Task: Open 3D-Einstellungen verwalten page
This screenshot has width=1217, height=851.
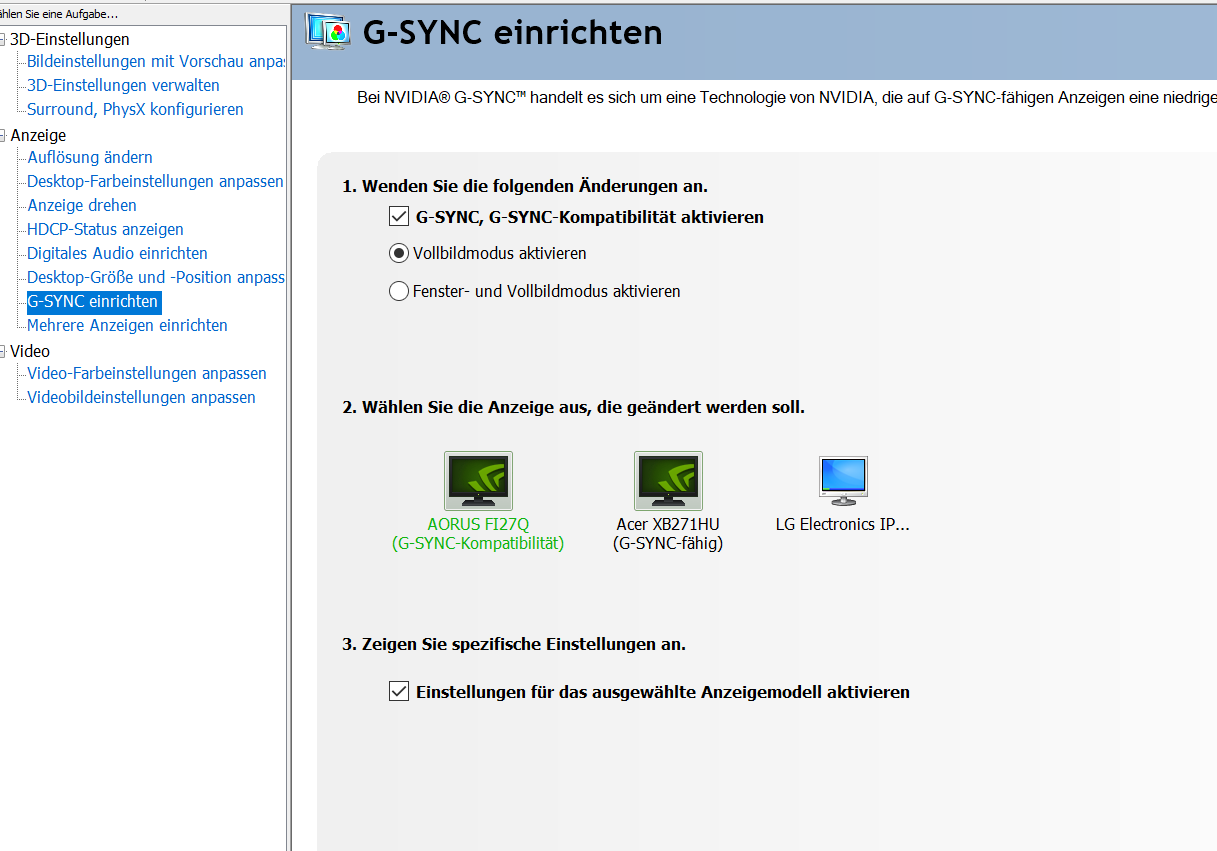Action: (x=123, y=85)
